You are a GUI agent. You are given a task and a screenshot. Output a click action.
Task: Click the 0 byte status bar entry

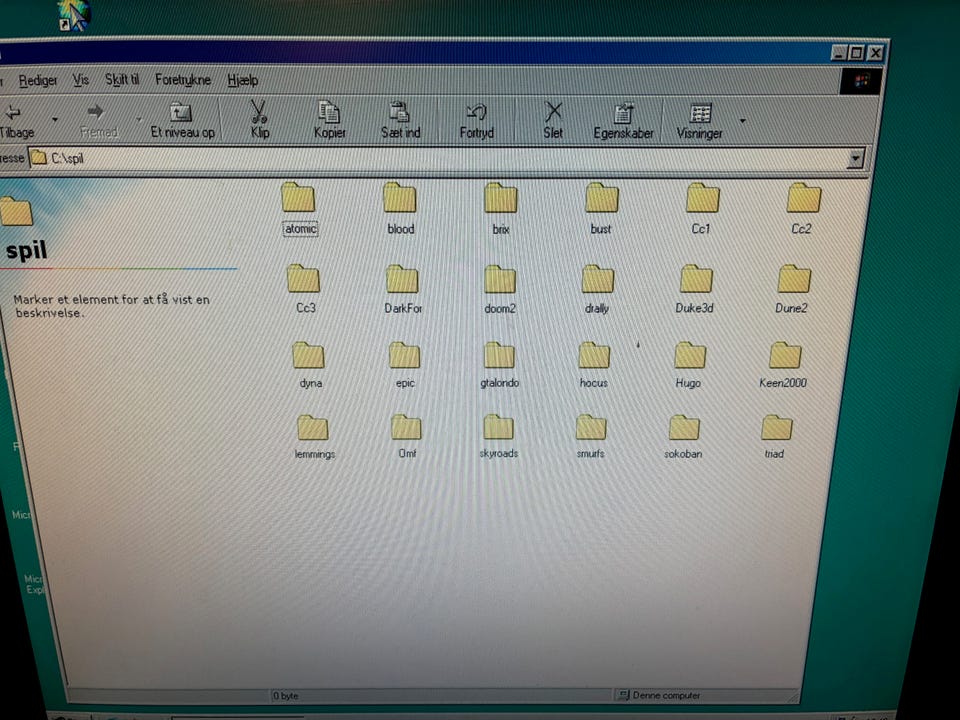pyautogui.click(x=285, y=696)
